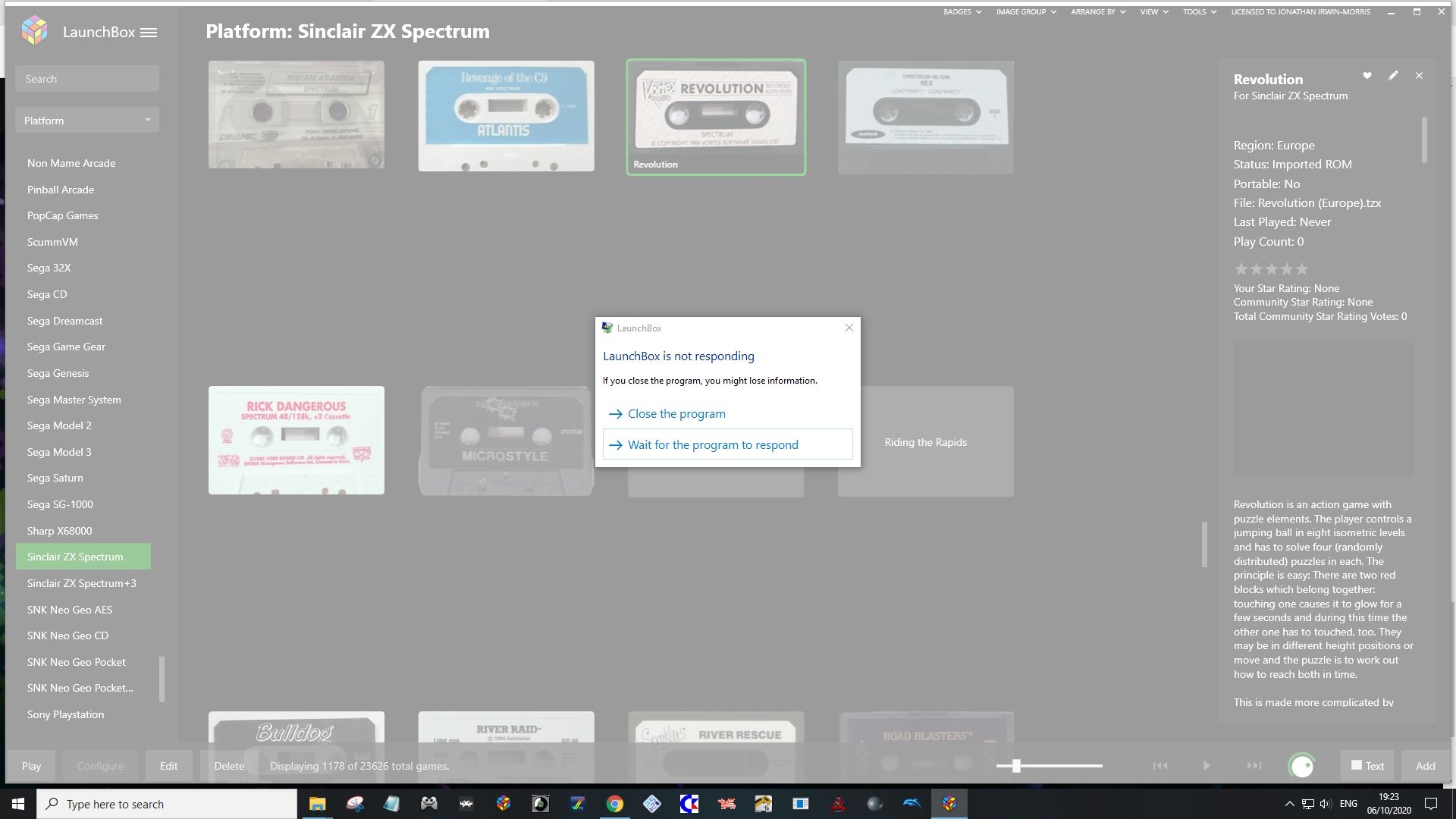Open the View menu
This screenshot has height=819, width=1456.
1154,11
